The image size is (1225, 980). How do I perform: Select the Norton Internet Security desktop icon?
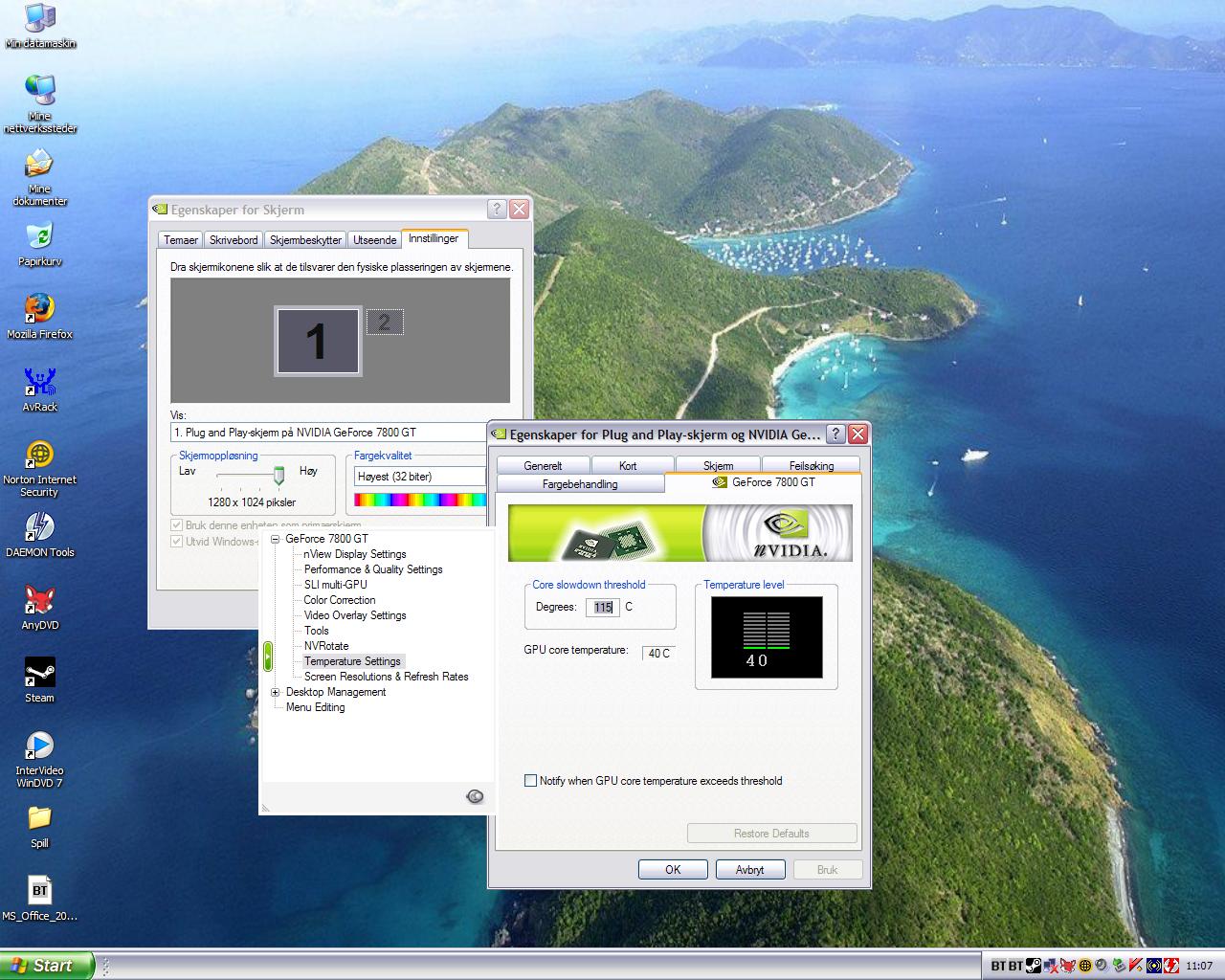click(39, 468)
